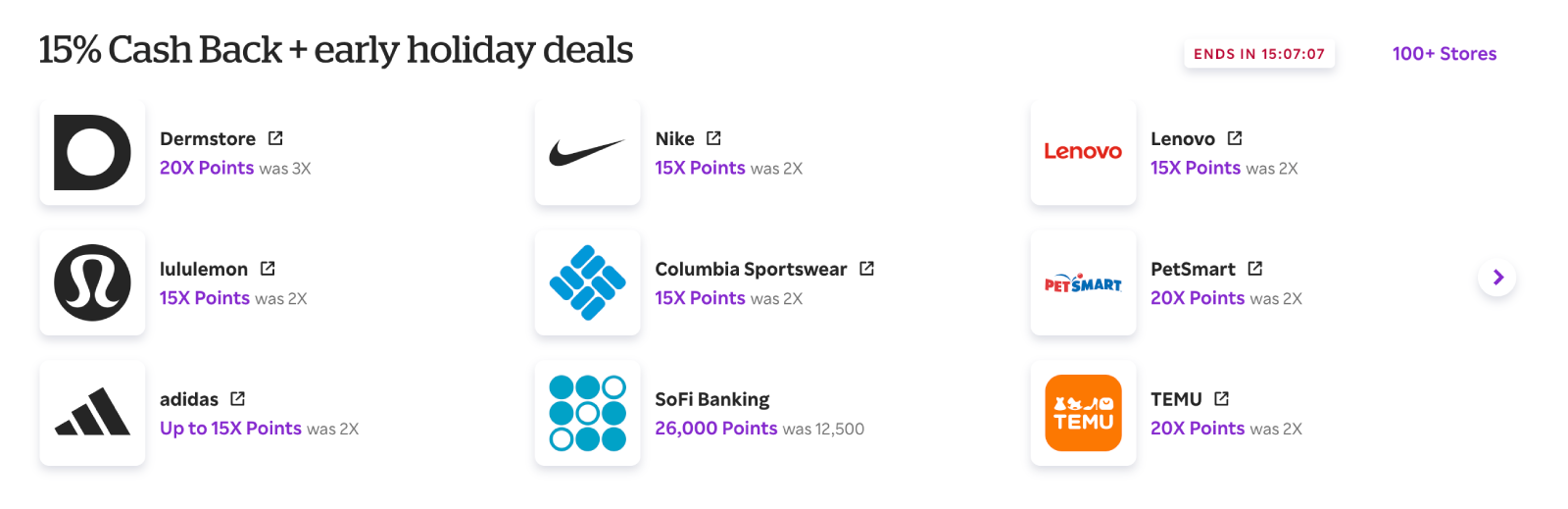Open the Nike swoosh logo tile
This screenshot has height=509, width=1568.
[587, 152]
